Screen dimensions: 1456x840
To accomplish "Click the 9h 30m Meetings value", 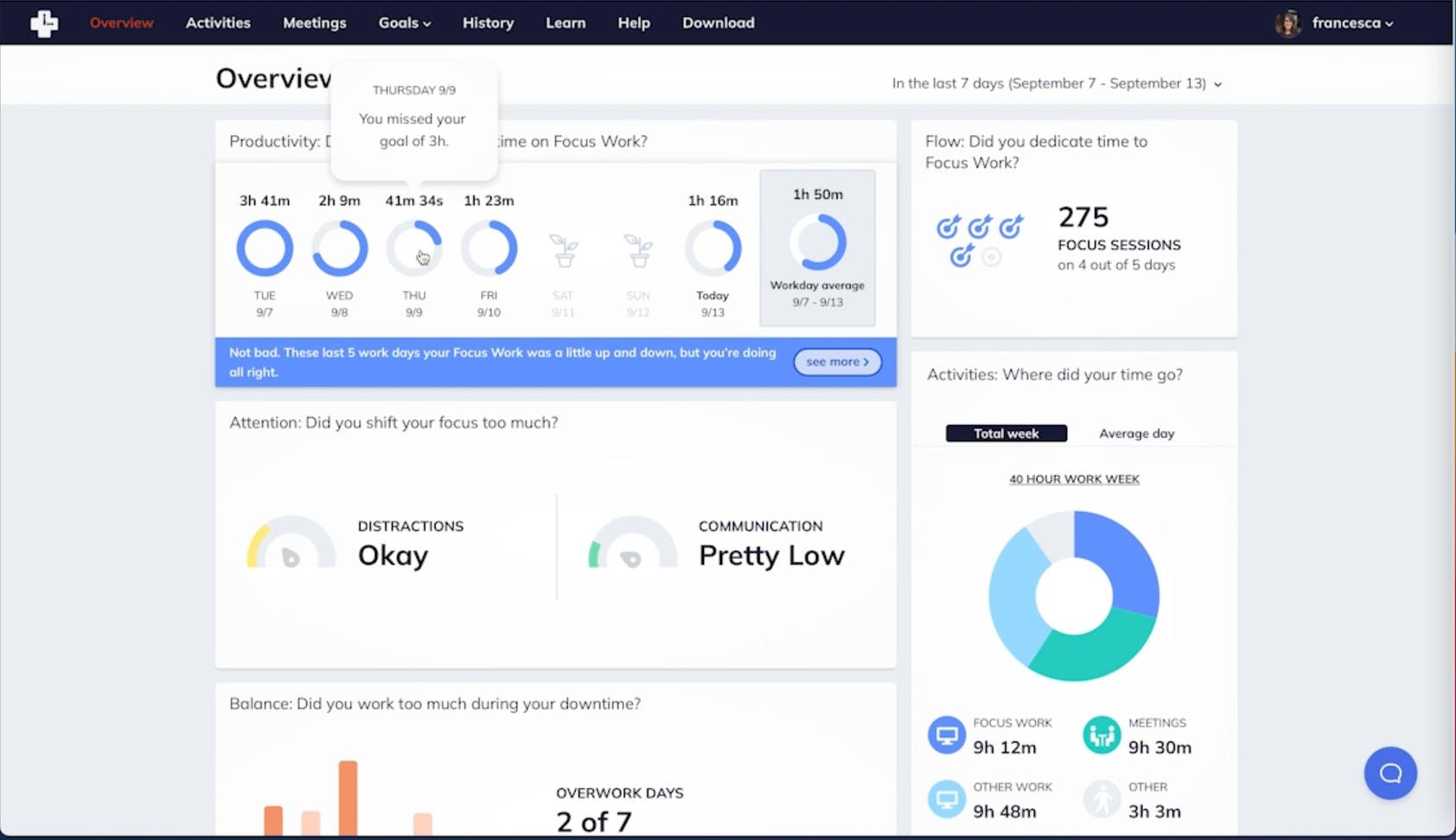I will pyautogui.click(x=1159, y=747).
